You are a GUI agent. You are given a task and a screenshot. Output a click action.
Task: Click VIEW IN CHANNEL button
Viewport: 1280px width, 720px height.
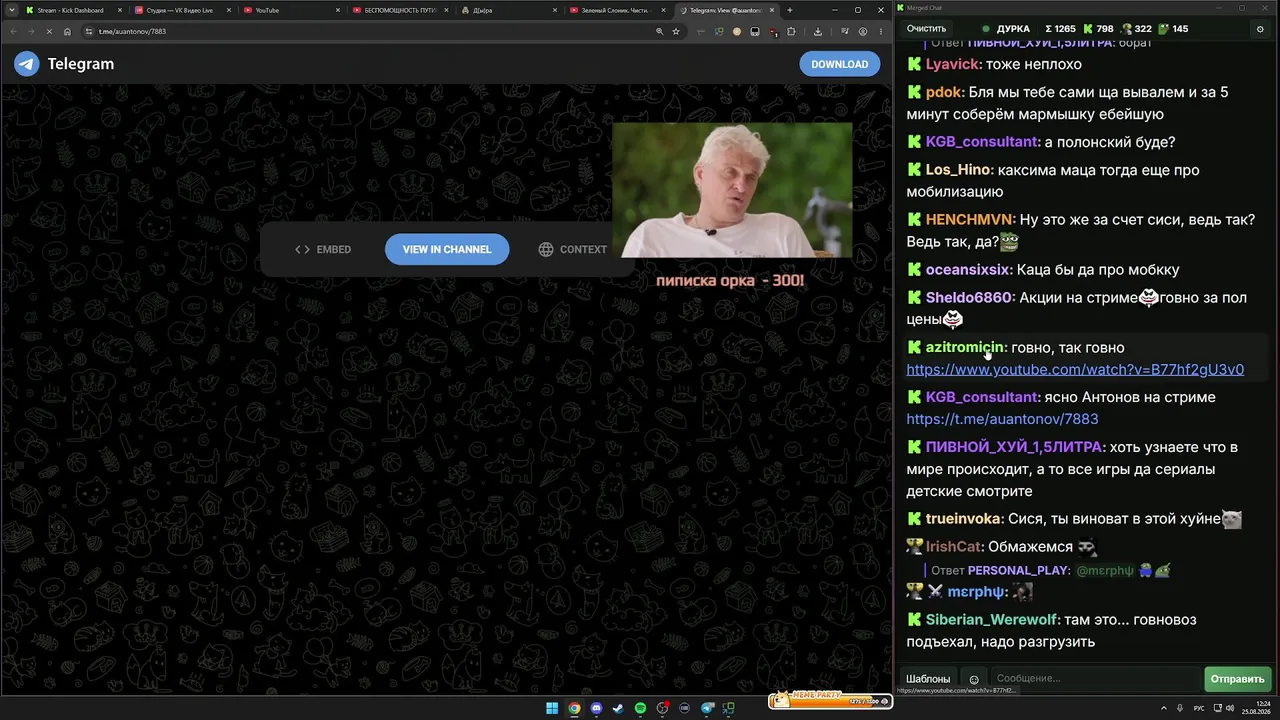[x=447, y=249]
